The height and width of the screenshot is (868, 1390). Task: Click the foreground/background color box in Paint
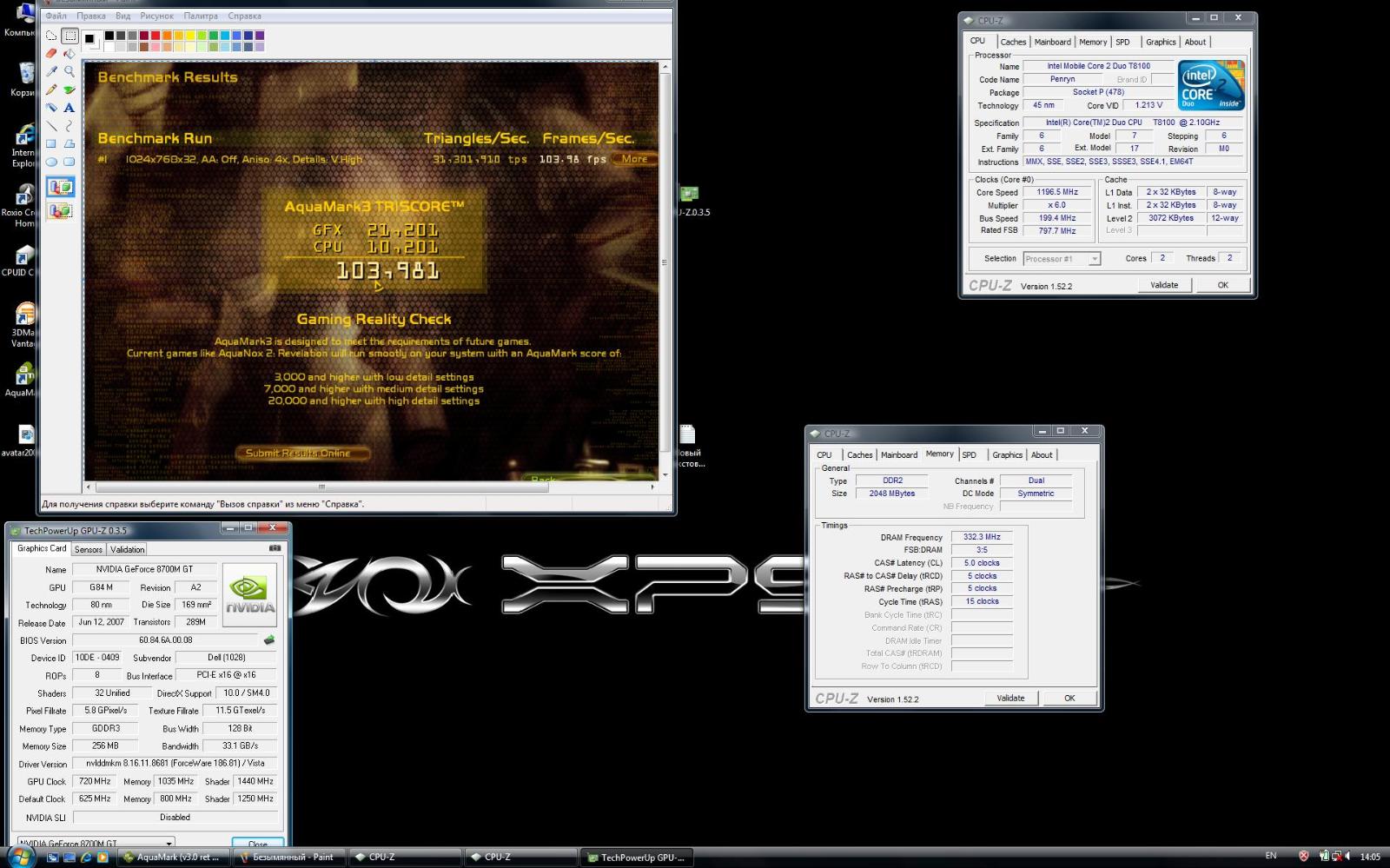[x=91, y=41]
